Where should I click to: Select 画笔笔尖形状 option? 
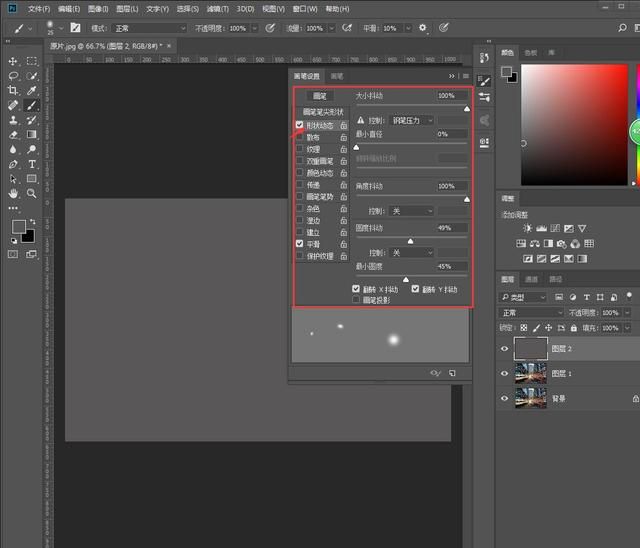323,112
